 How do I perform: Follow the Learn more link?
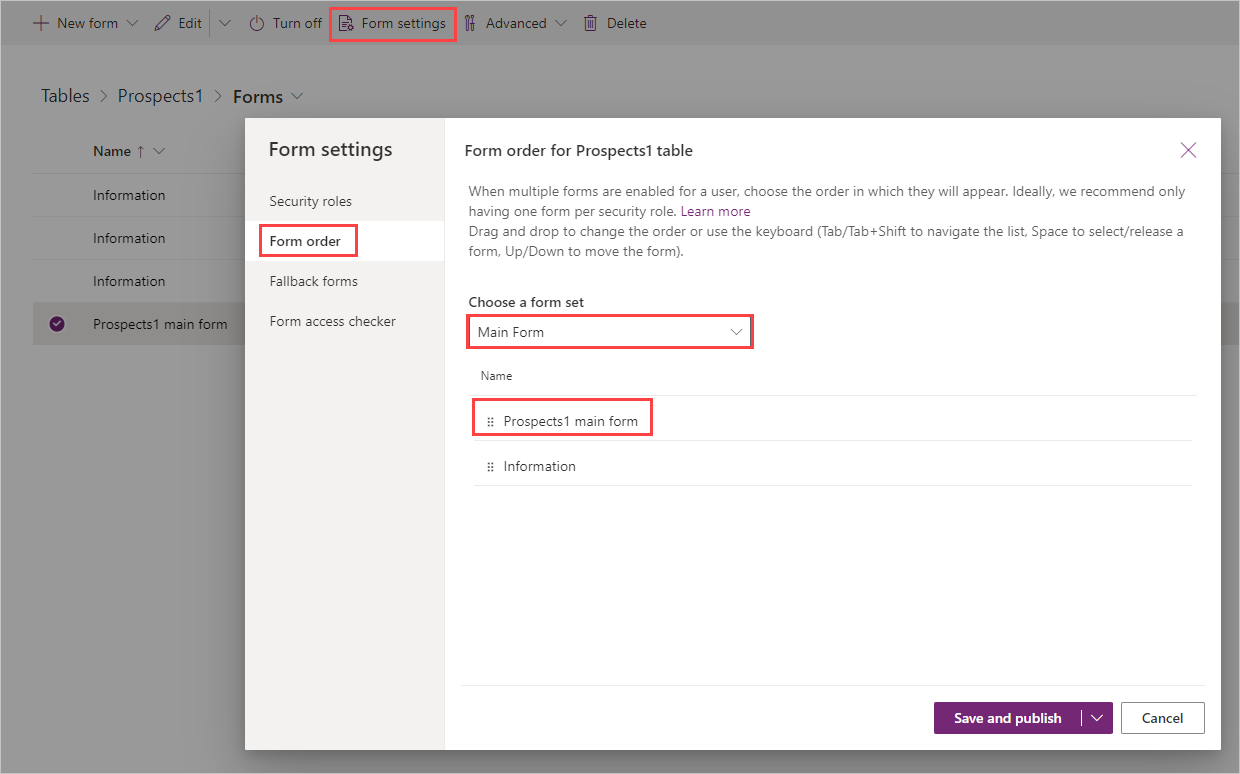tap(715, 211)
